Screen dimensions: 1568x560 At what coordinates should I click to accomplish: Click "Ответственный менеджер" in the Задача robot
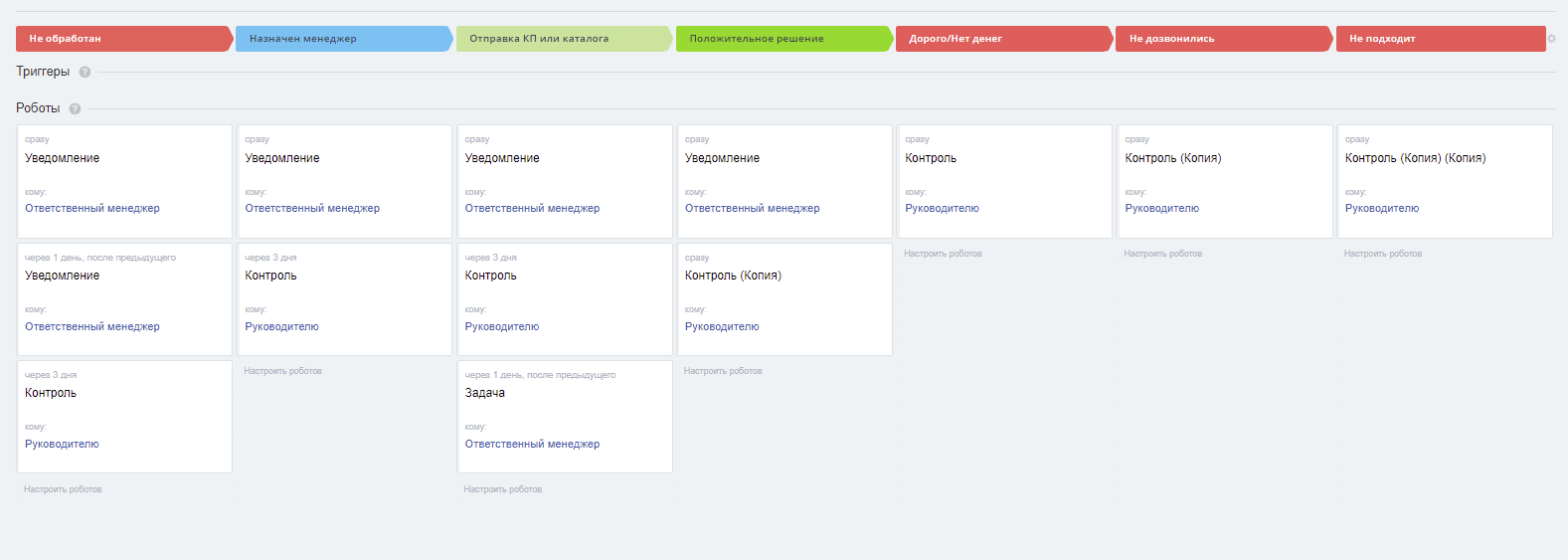[532, 445]
